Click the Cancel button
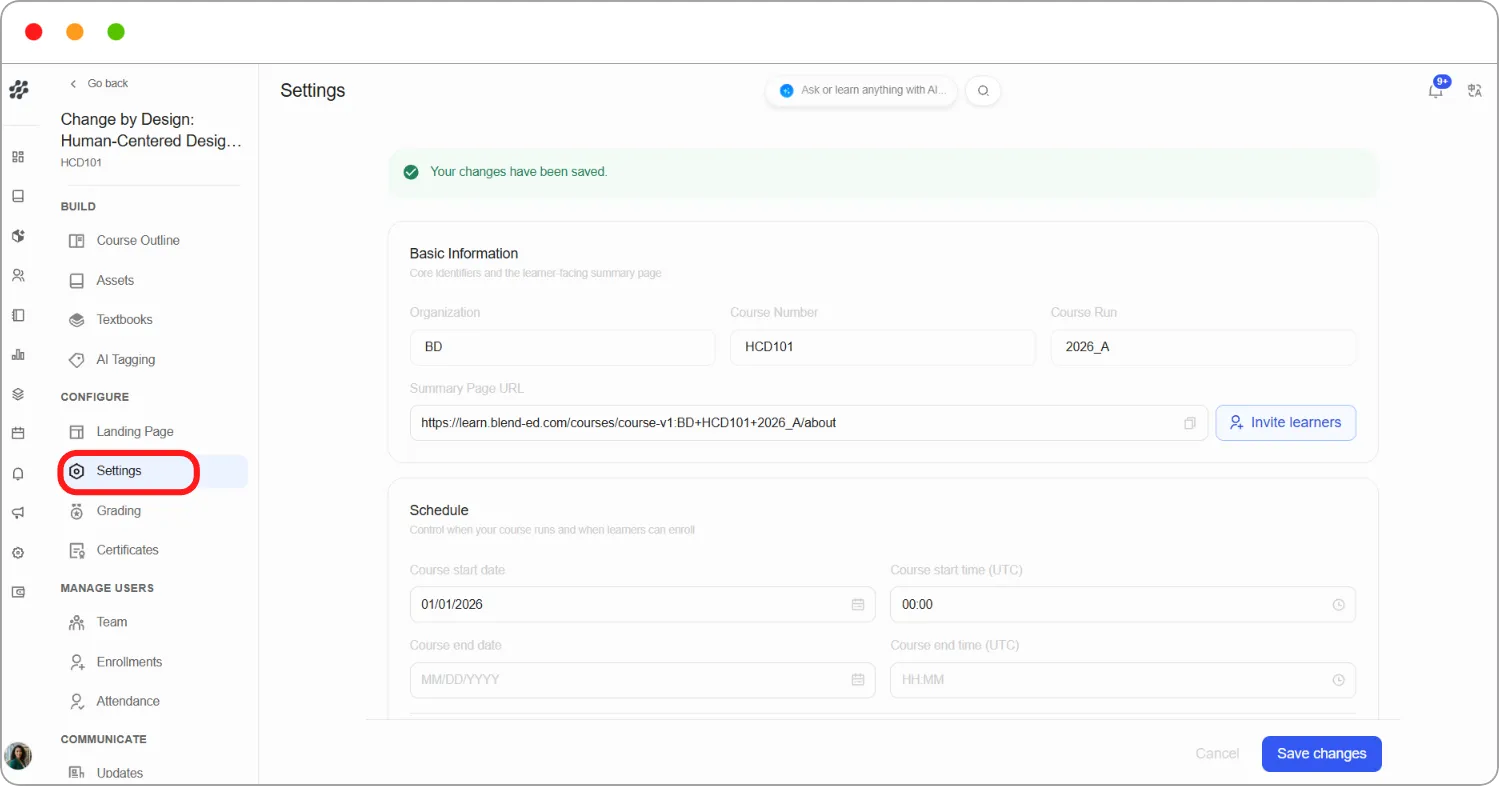Viewport: 1499px width, 786px height. (x=1217, y=754)
